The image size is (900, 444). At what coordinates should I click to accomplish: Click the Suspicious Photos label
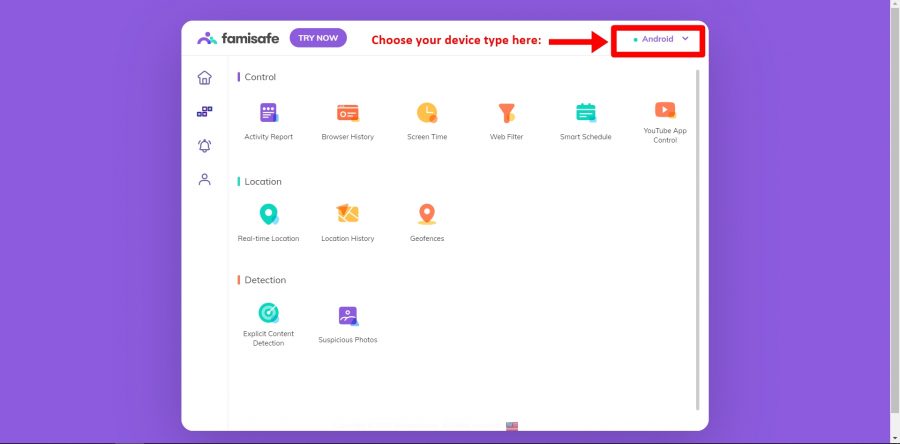pos(348,340)
